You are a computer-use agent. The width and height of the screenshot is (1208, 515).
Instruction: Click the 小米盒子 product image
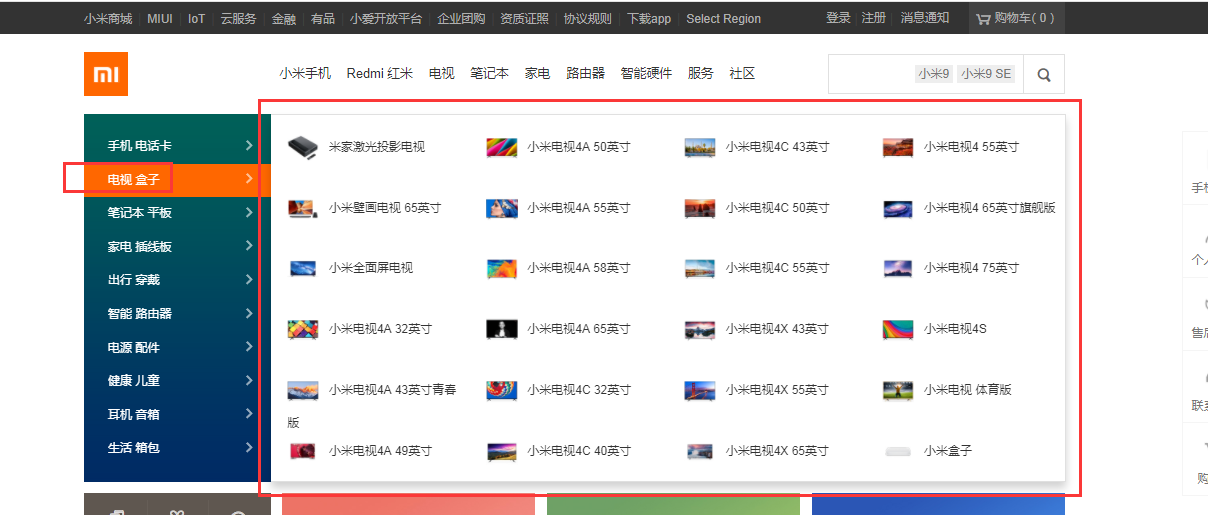898,451
